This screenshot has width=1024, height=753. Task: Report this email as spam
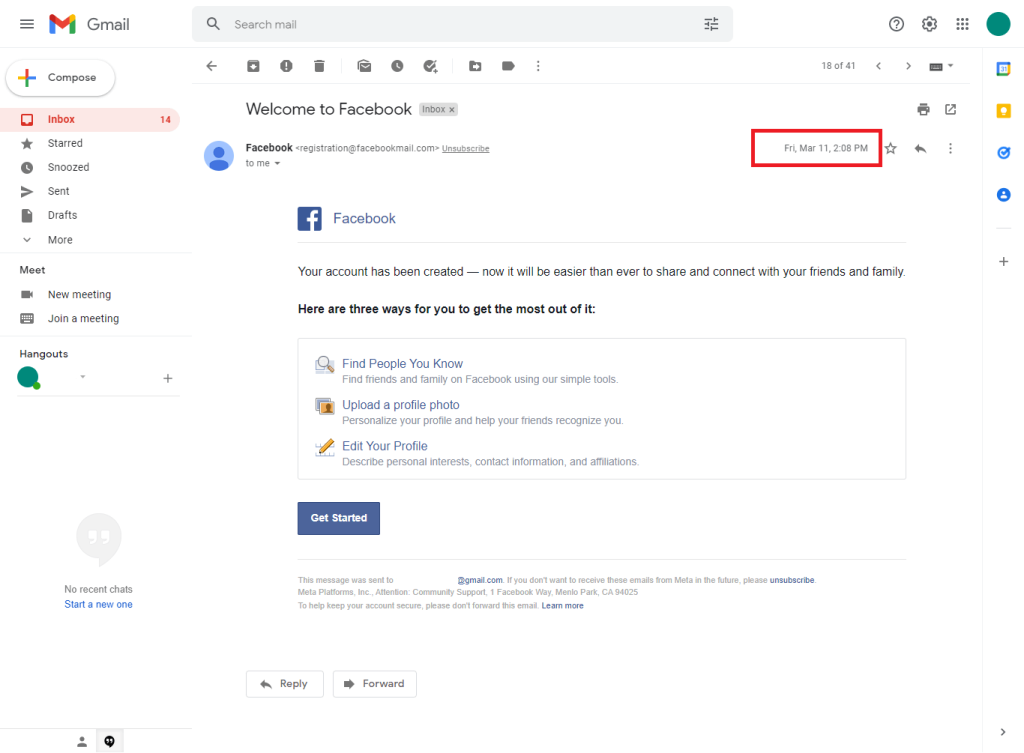click(286, 66)
